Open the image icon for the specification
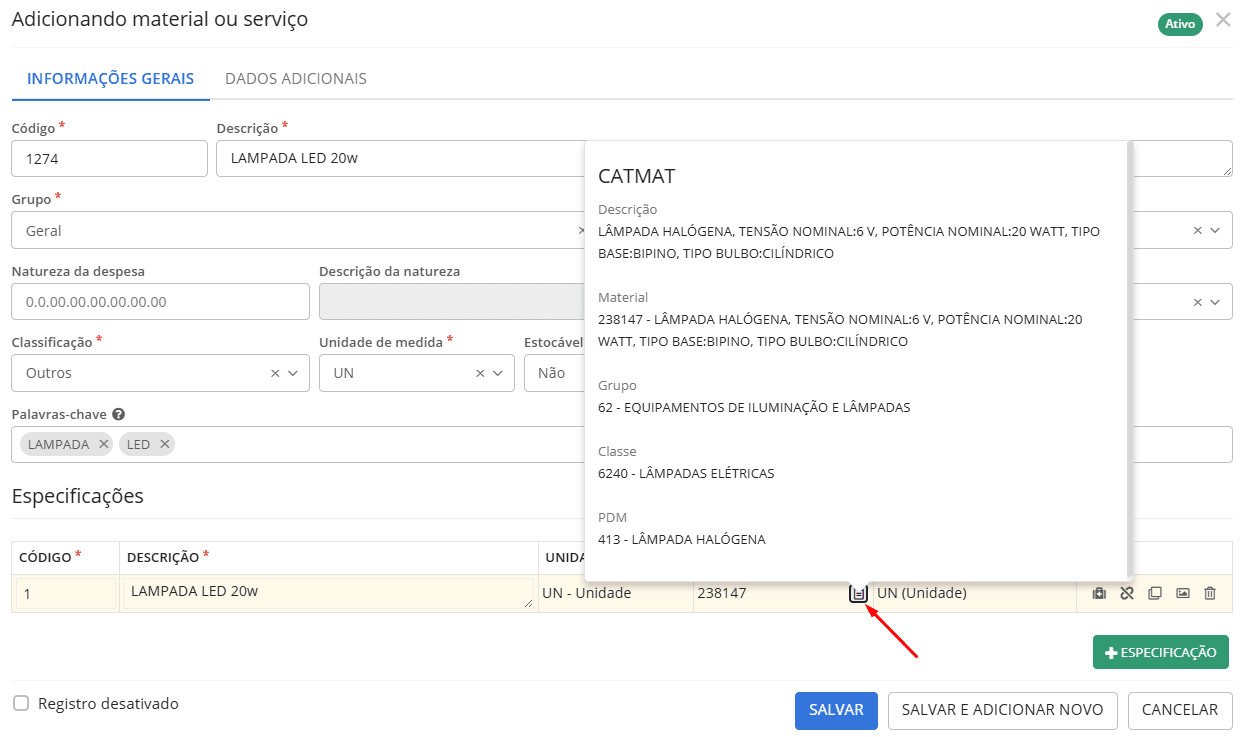The height and width of the screenshot is (737, 1243). click(1183, 593)
